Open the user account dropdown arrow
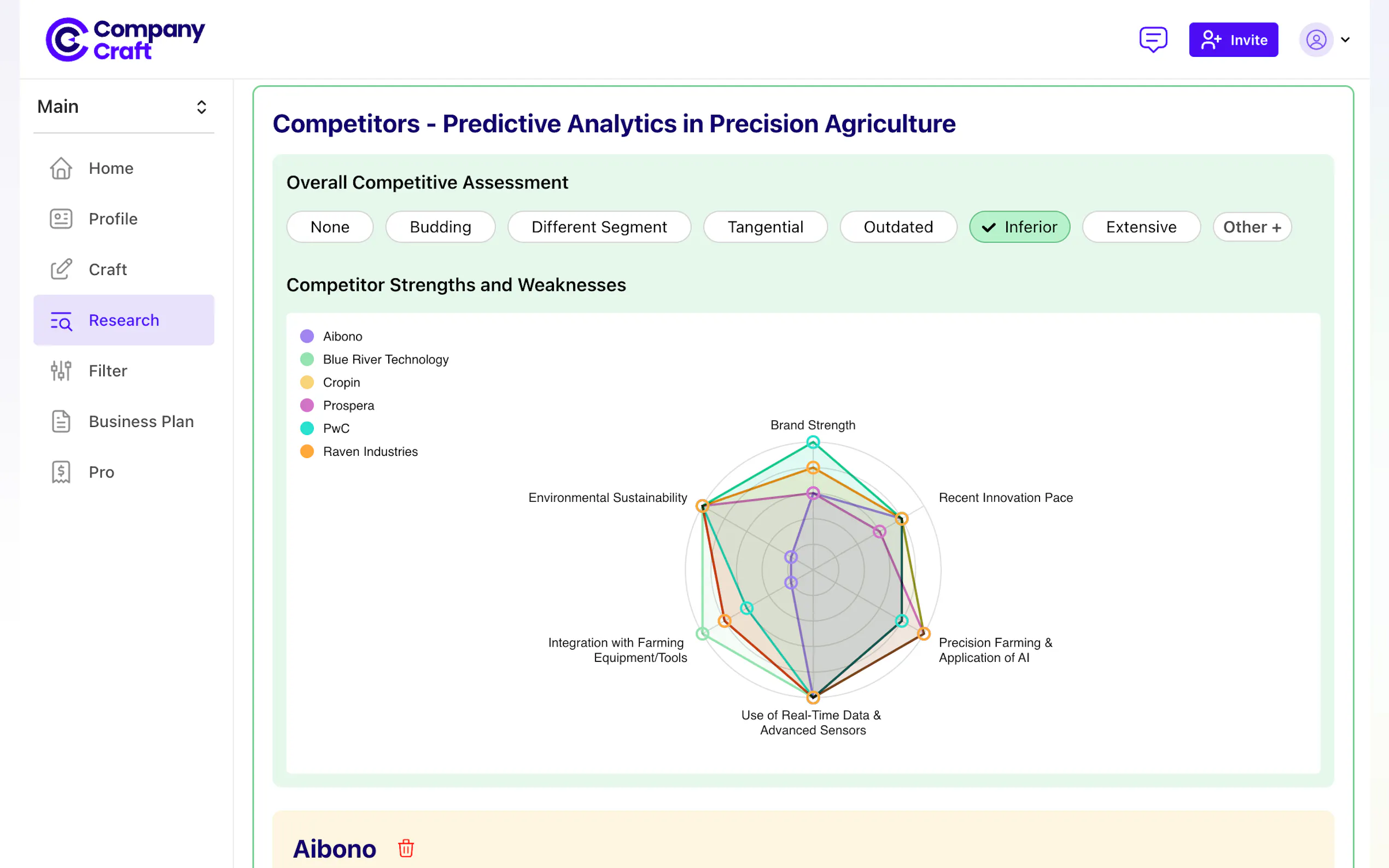 (1345, 39)
